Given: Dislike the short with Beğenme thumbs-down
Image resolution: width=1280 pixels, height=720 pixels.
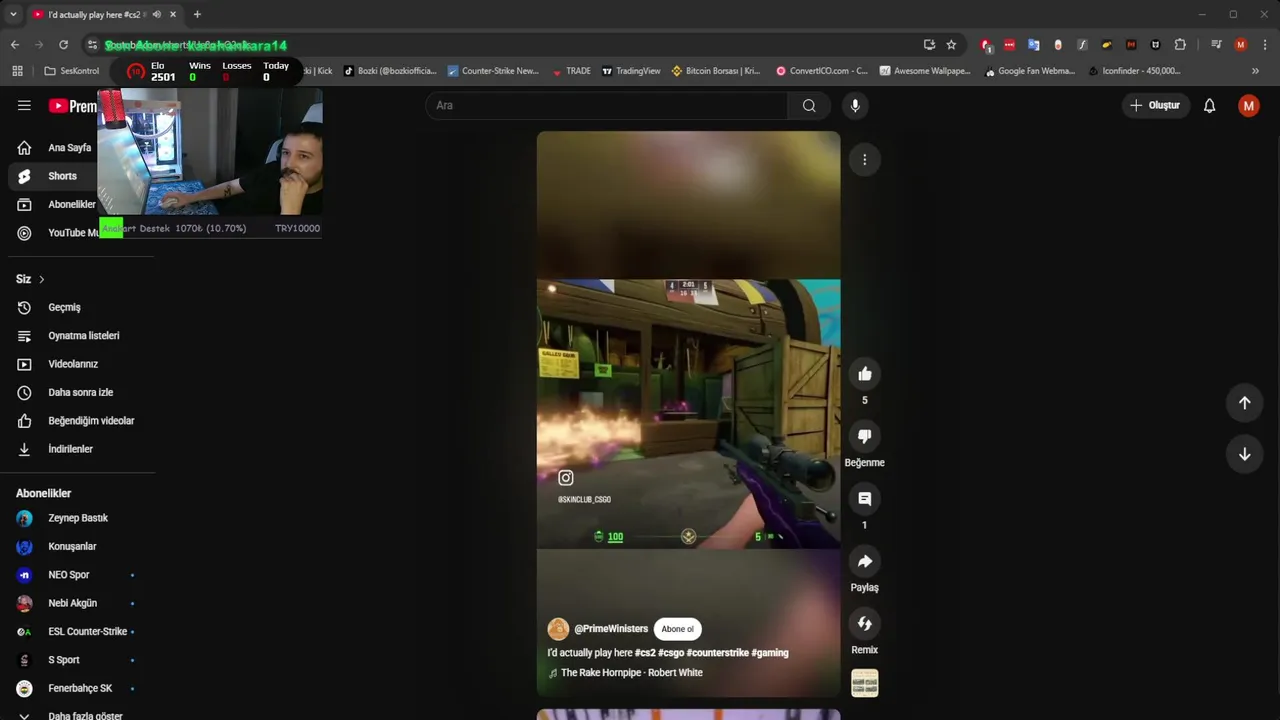Looking at the screenshot, I should point(865,436).
